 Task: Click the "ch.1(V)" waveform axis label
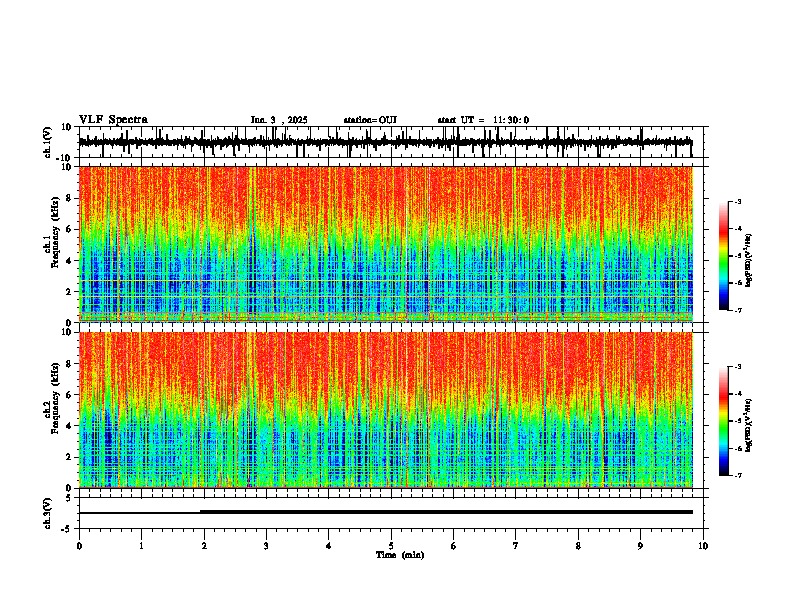48,142
